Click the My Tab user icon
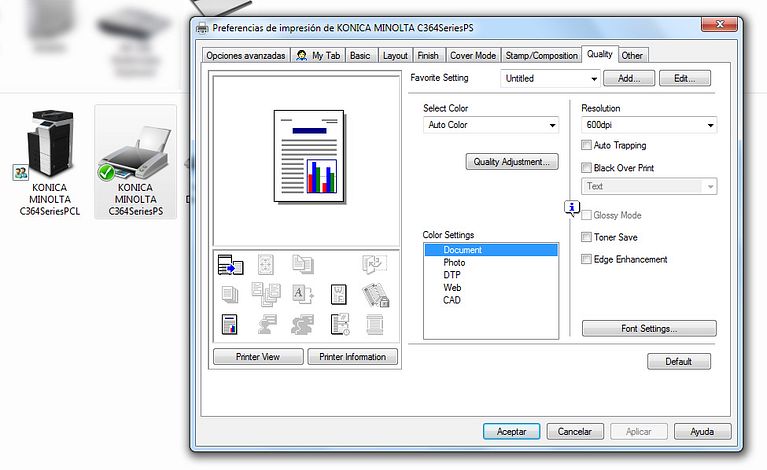The height and width of the screenshot is (470, 767). coord(301,55)
